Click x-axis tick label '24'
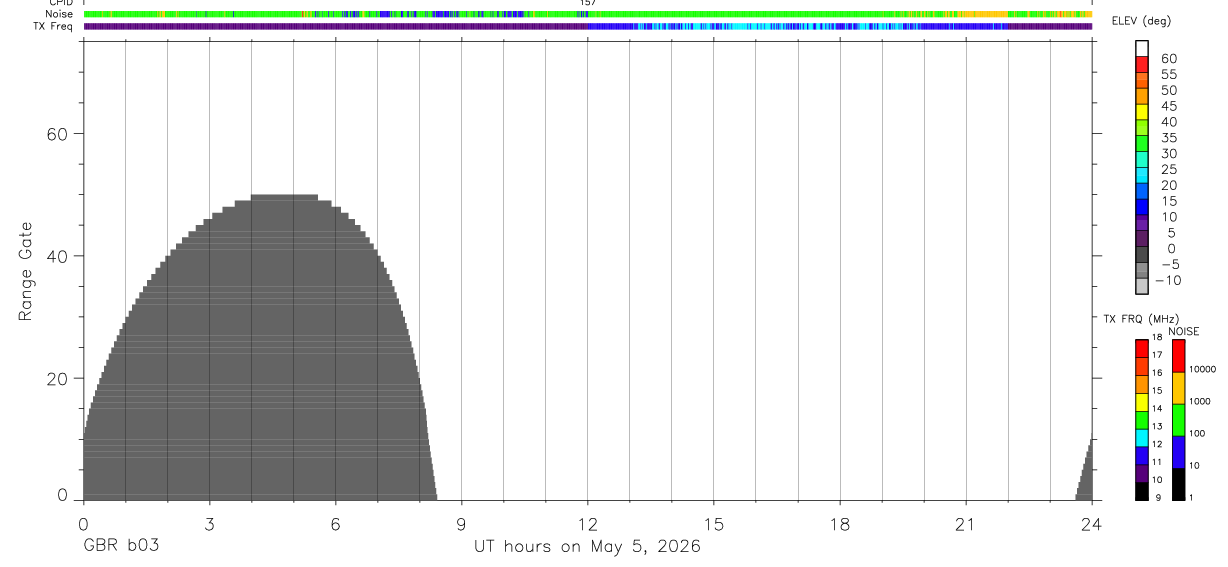The image size is (1228, 567). click(1092, 524)
